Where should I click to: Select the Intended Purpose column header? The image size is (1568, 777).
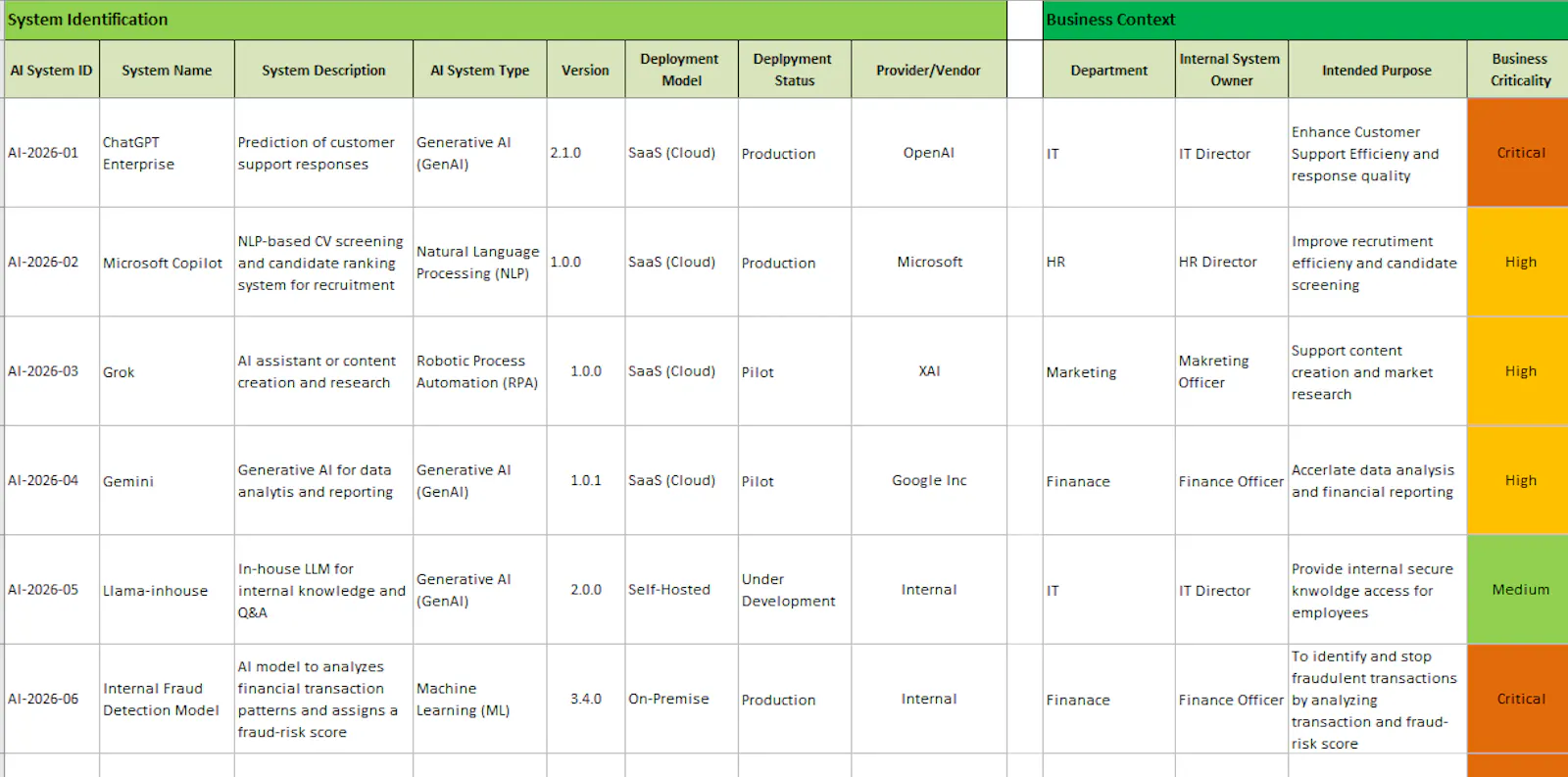pyautogui.click(x=1377, y=70)
